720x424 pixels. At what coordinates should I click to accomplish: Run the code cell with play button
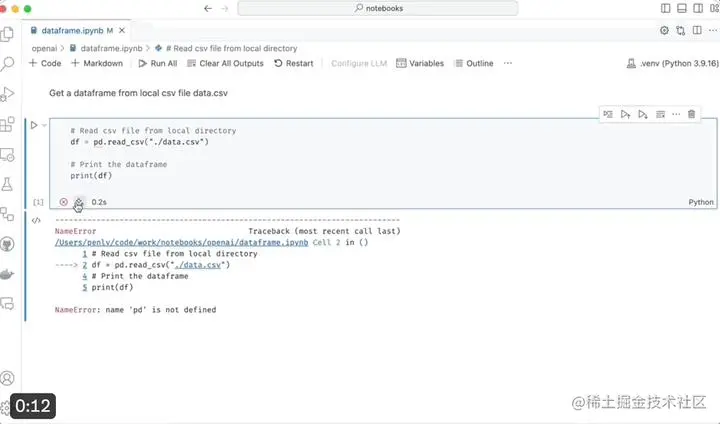34,125
